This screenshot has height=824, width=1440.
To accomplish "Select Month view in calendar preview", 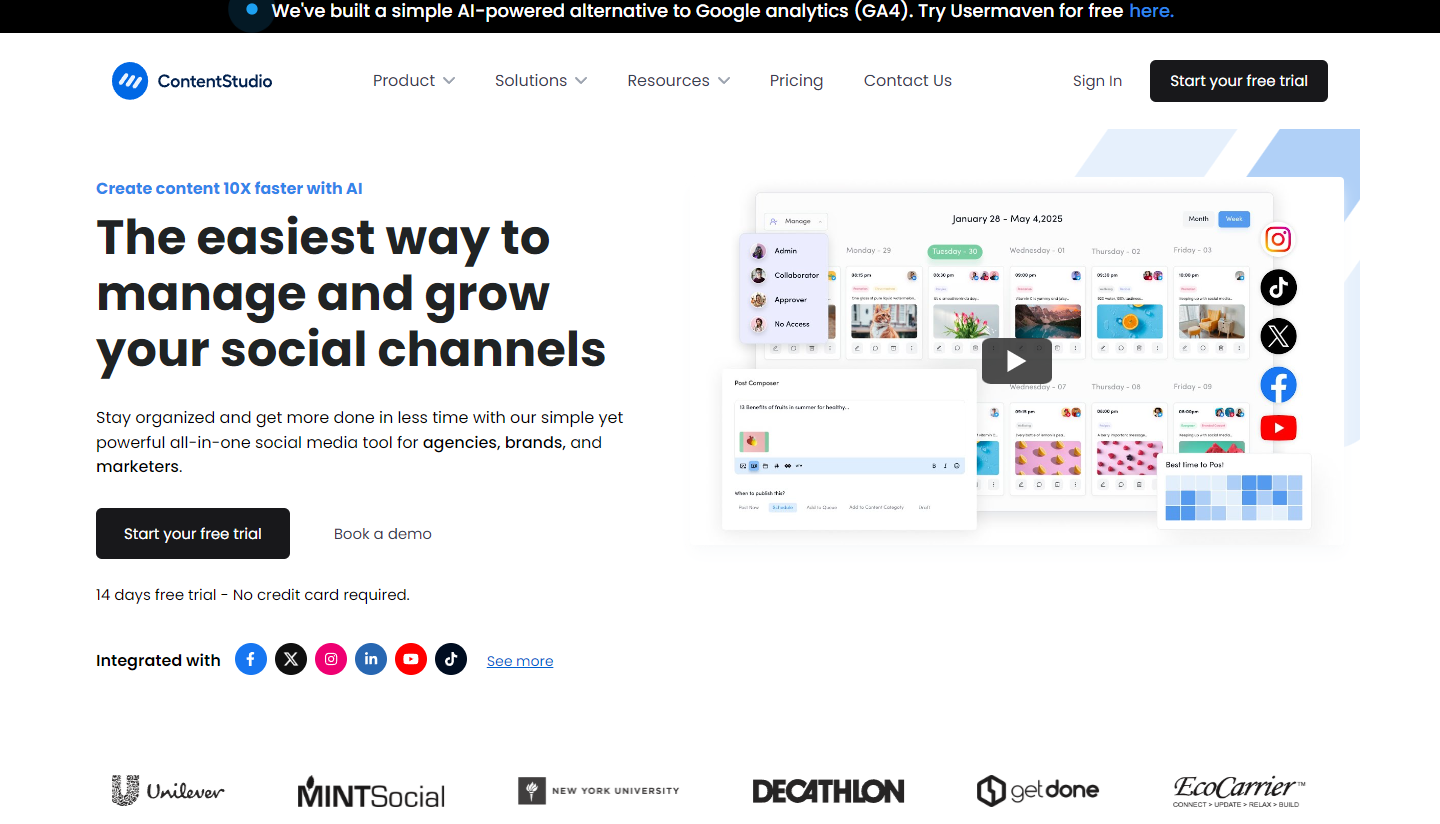I will click(x=1198, y=219).
